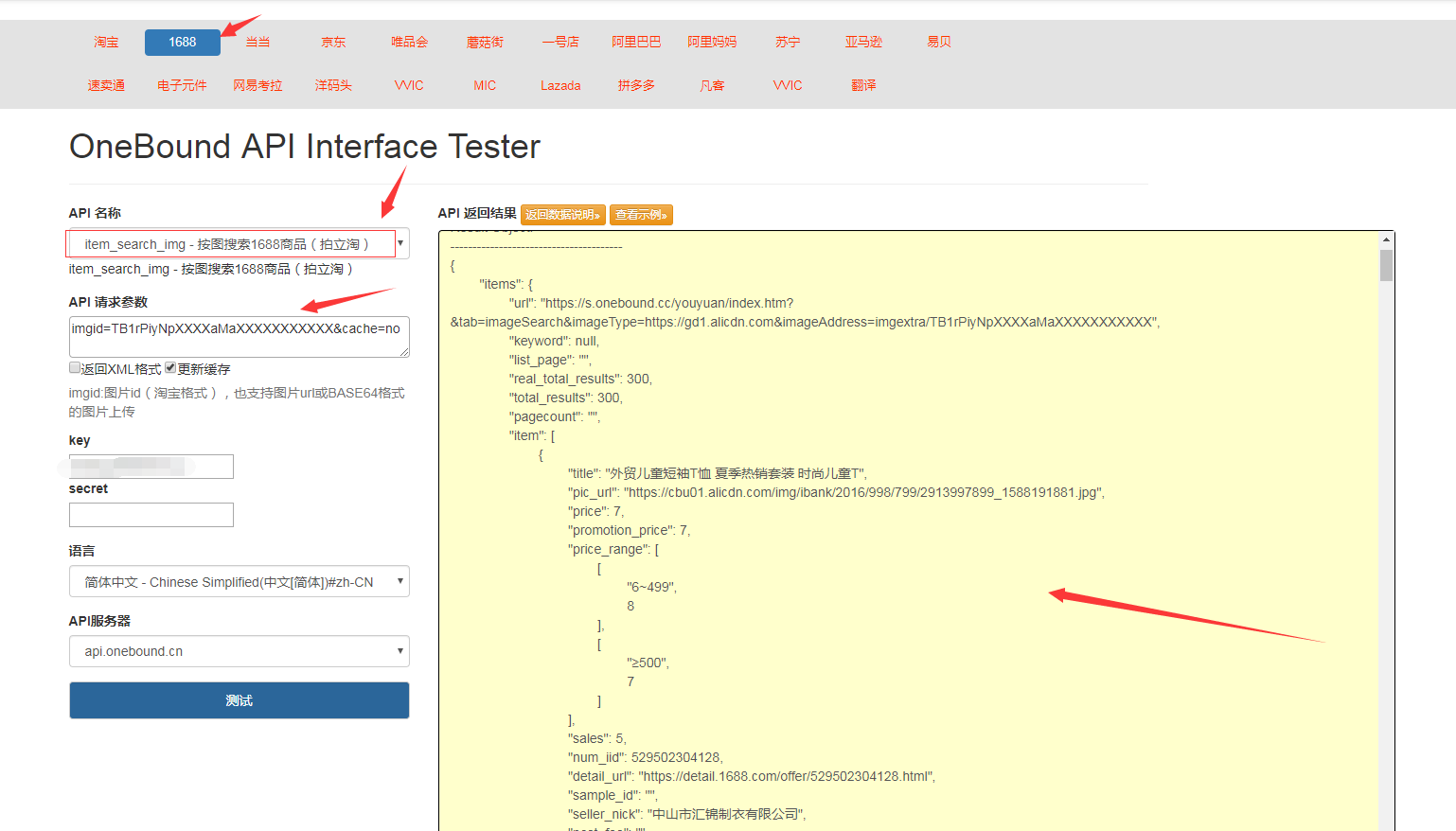Open the 速卖通 AliExpress link
Screen dimensions: 1456x831
(x=105, y=85)
